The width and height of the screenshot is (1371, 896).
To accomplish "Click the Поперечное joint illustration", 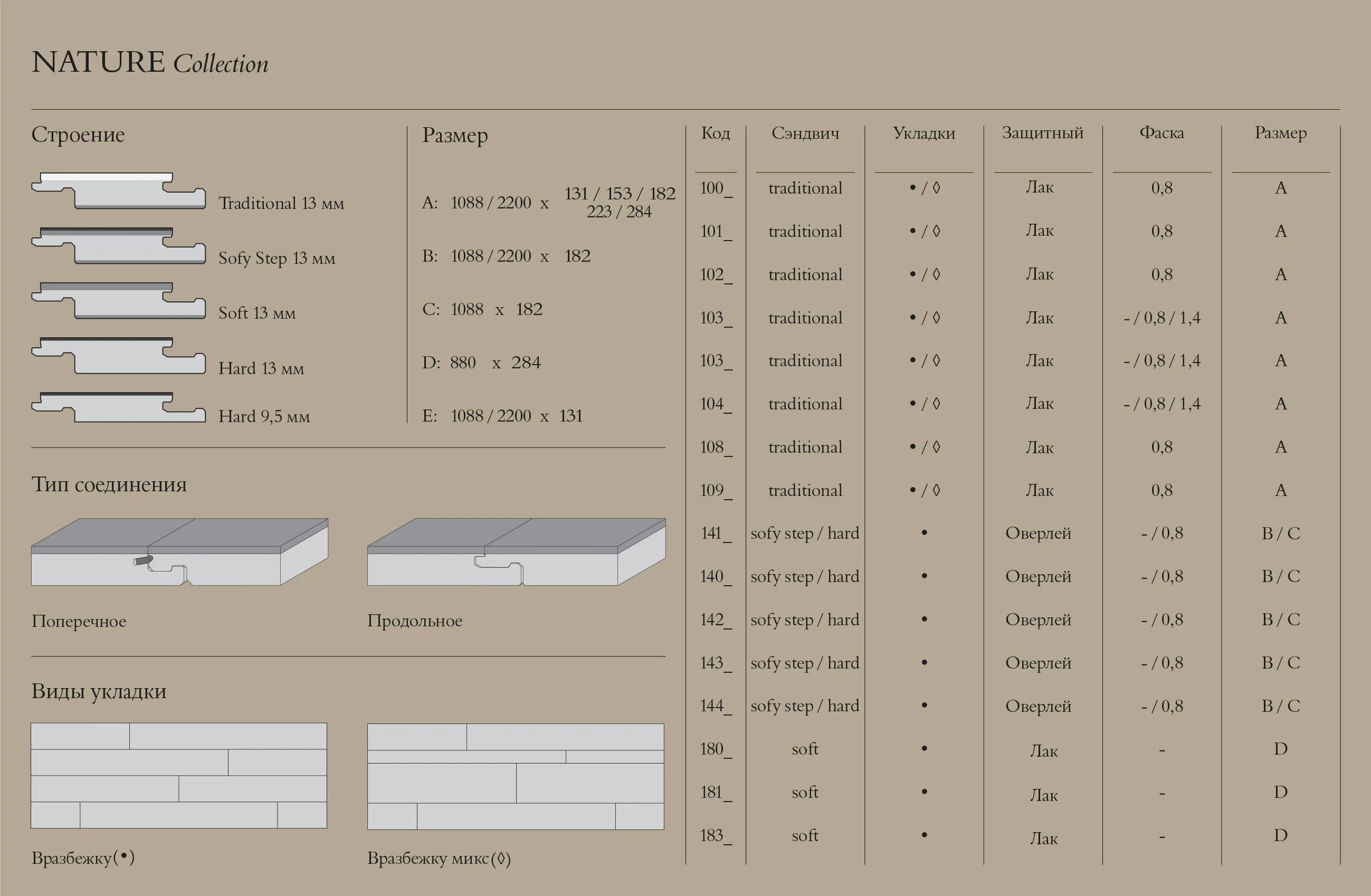I will [180, 552].
